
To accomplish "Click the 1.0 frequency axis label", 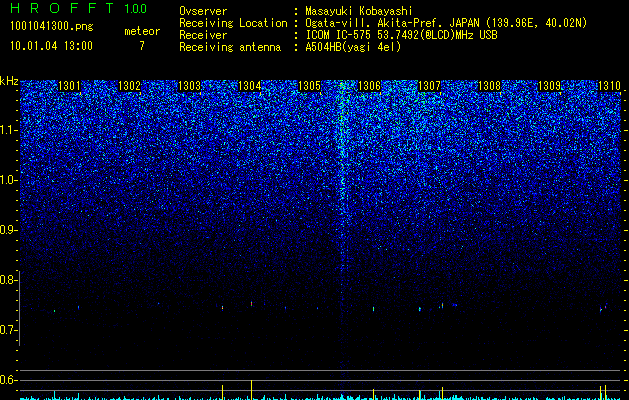I will point(8,180).
